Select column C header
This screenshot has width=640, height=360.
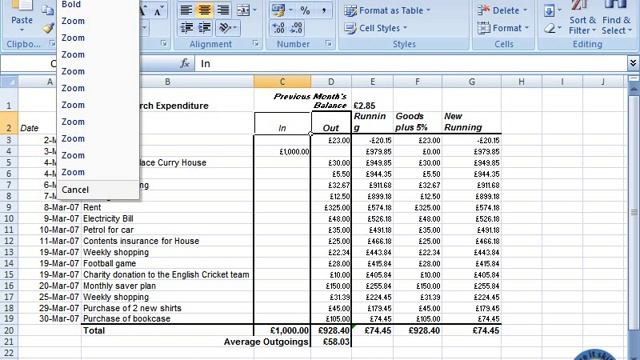point(282,82)
